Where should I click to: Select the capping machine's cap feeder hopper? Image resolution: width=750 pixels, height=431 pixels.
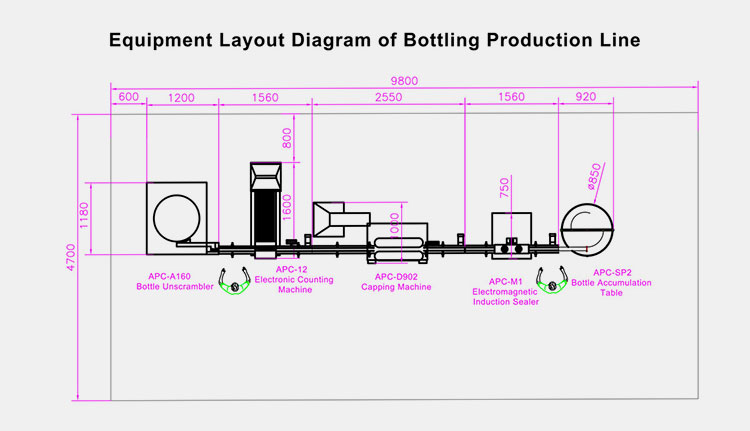click(x=338, y=218)
